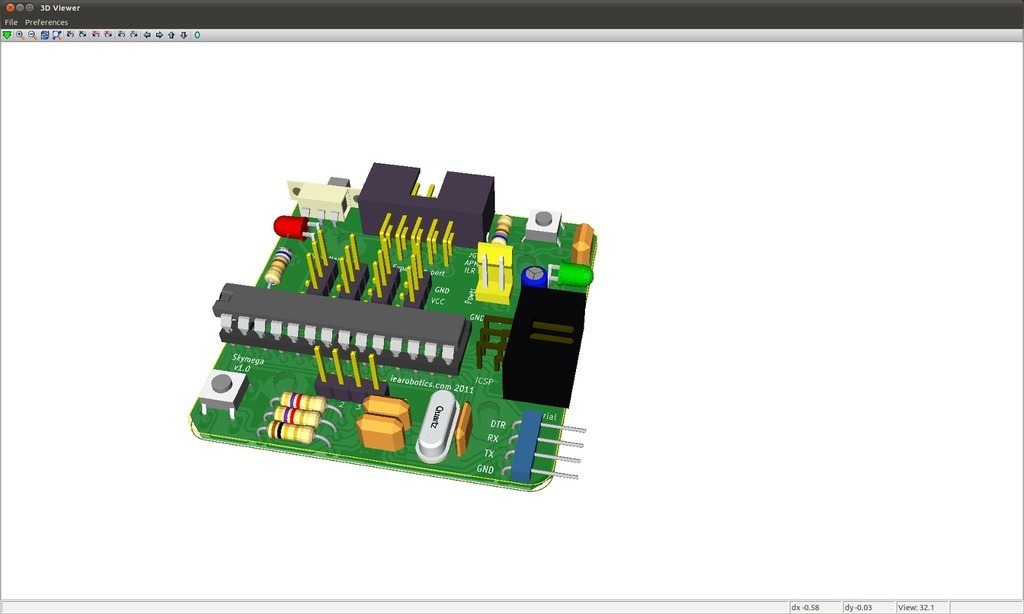Open the File menu
1024x614 pixels.
click(11, 22)
